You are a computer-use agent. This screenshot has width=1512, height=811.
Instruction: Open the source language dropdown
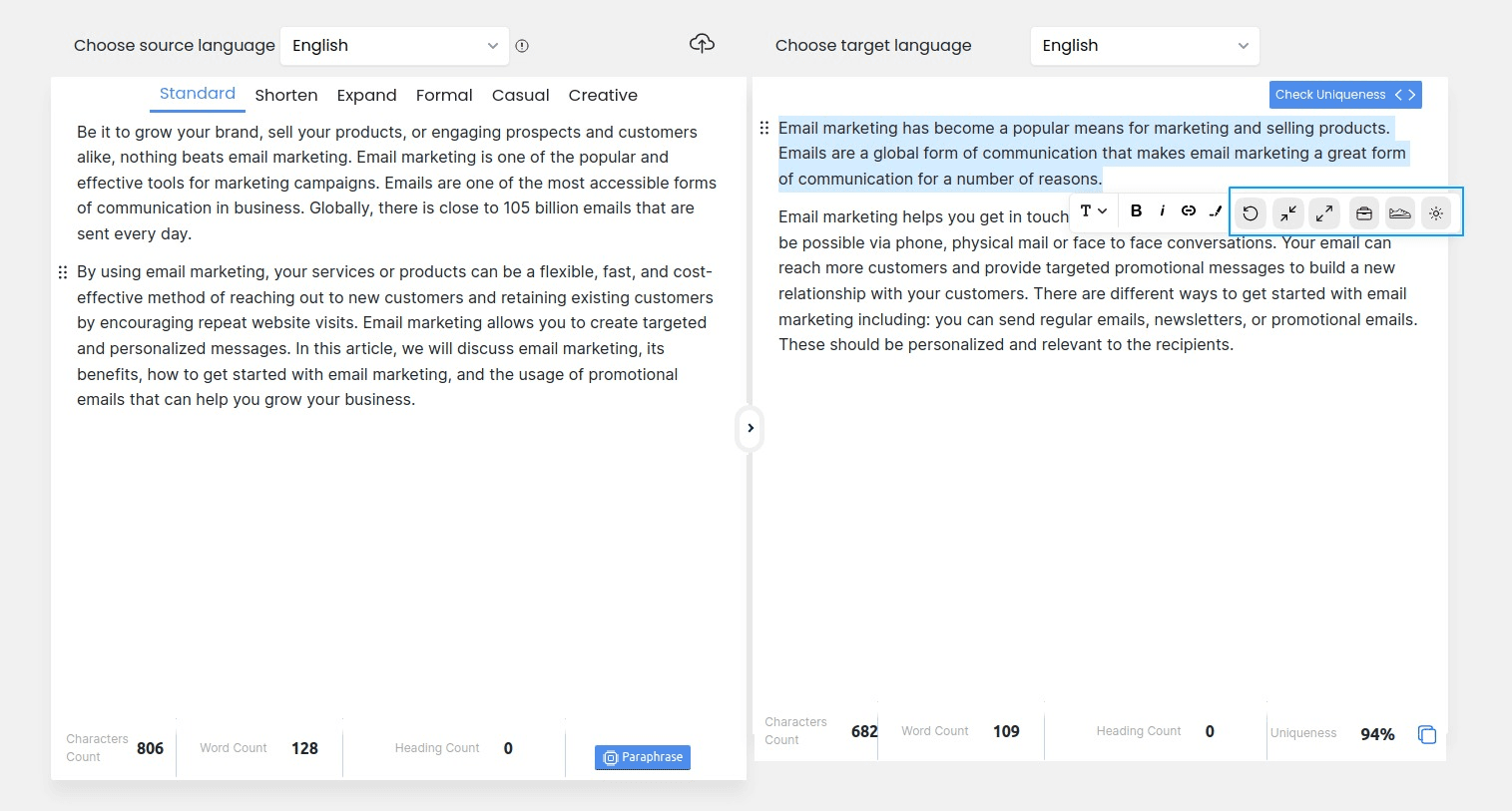pos(394,46)
